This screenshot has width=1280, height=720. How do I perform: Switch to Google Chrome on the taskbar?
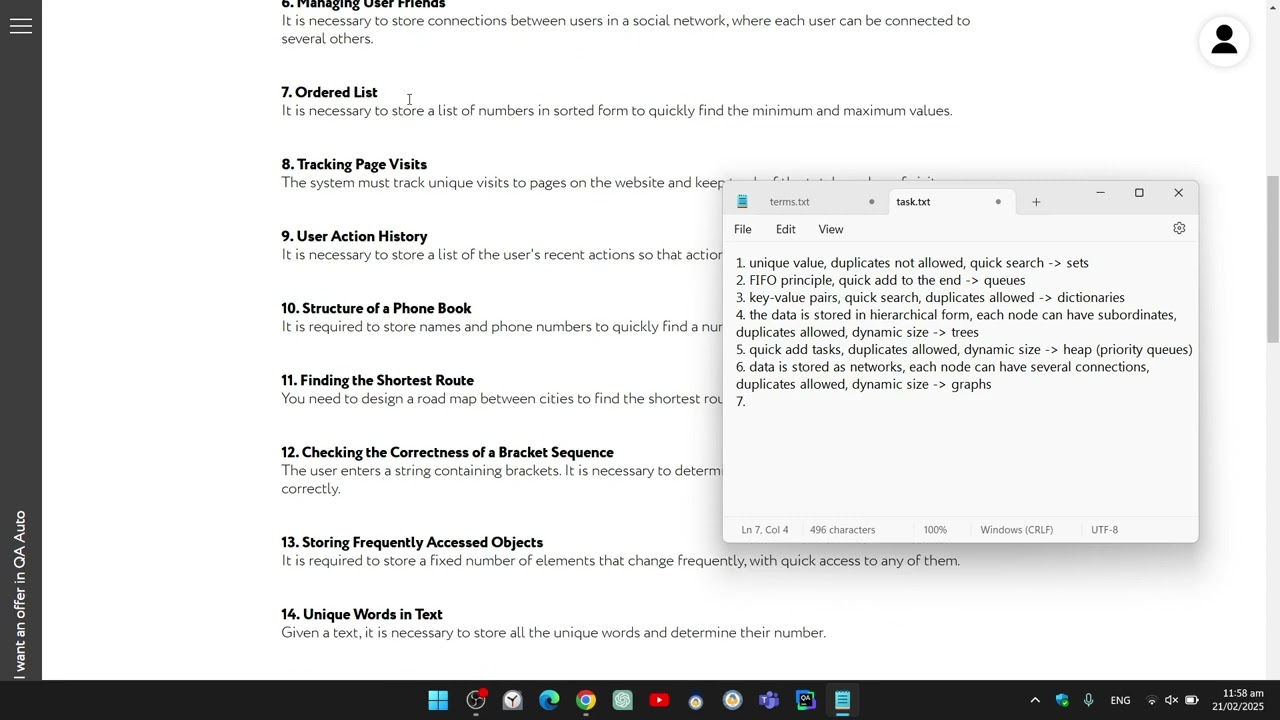tap(586, 700)
